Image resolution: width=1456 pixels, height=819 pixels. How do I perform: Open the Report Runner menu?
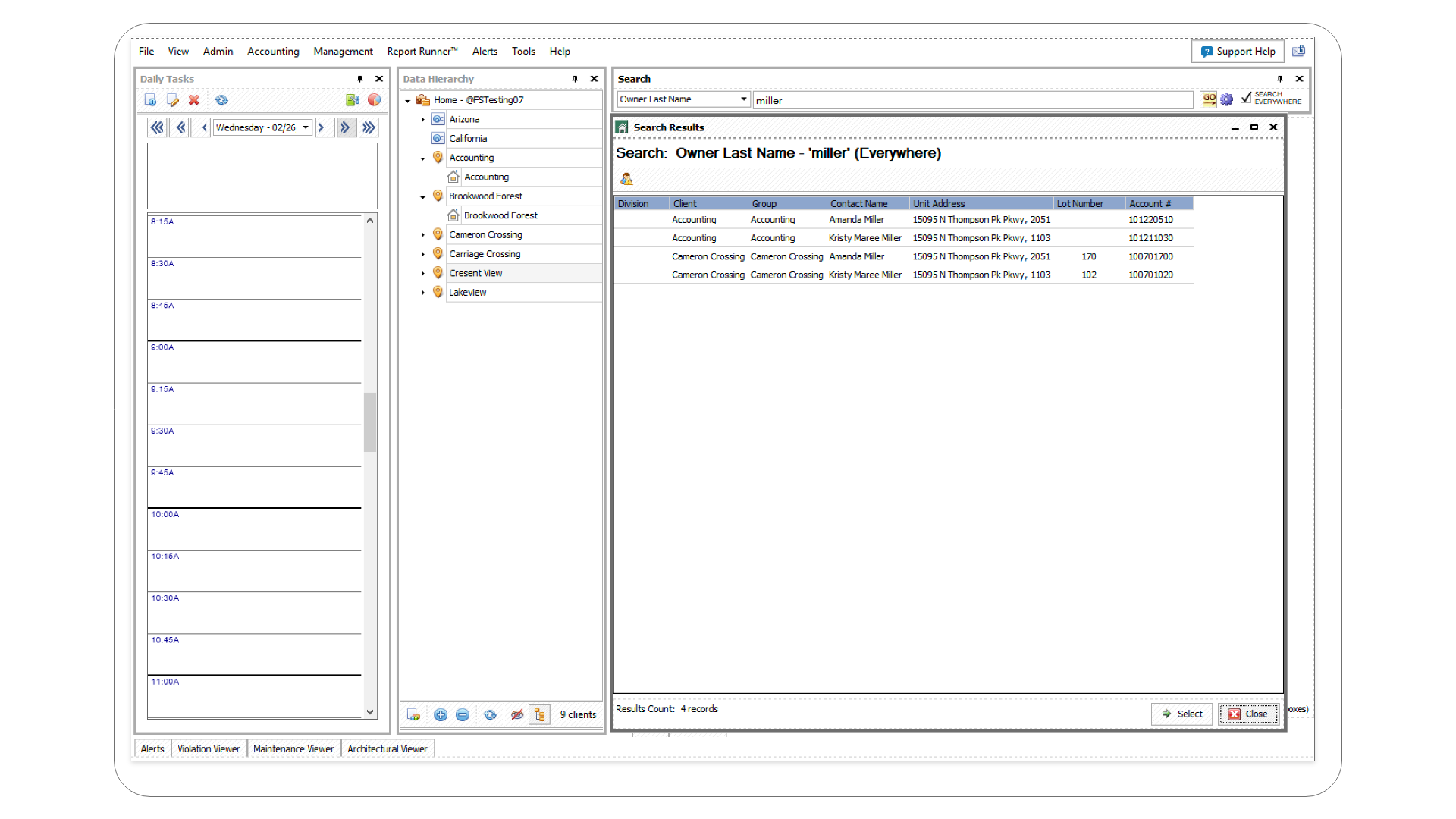pos(422,51)
